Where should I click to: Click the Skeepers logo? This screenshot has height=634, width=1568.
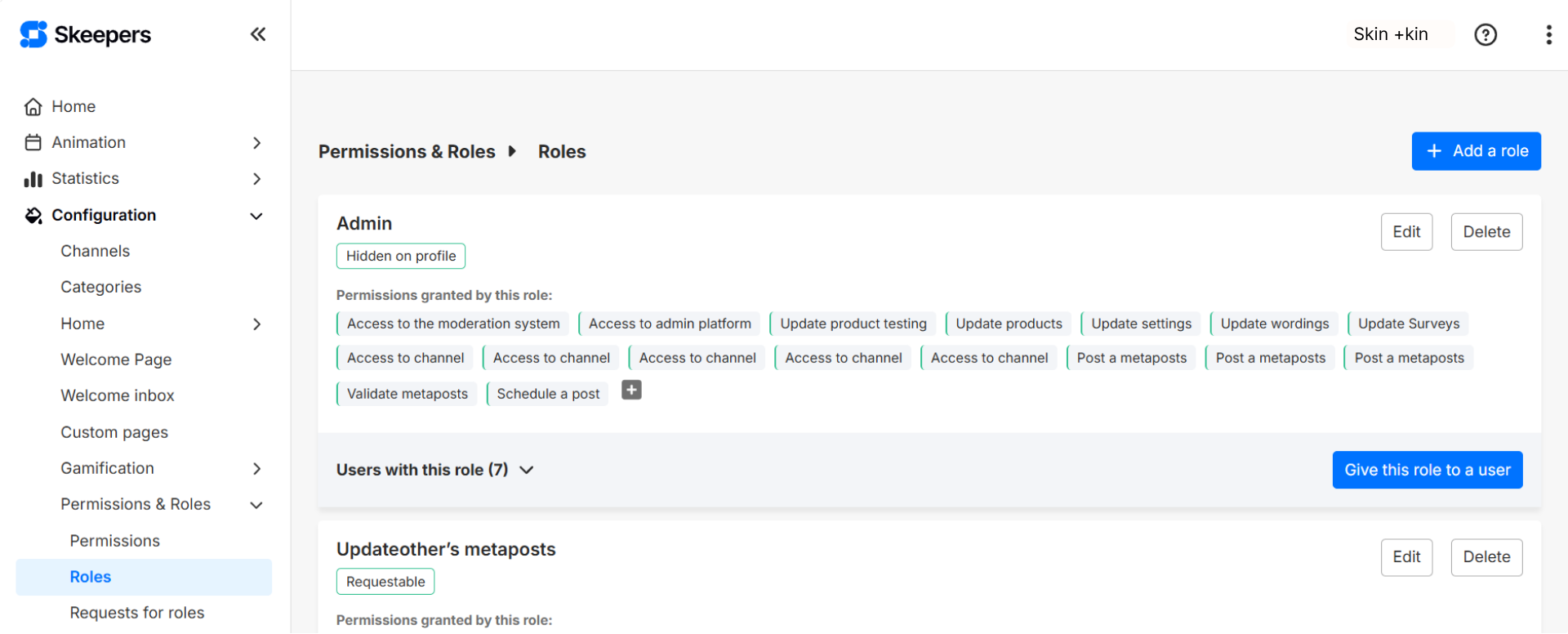(x=86, y=34)
